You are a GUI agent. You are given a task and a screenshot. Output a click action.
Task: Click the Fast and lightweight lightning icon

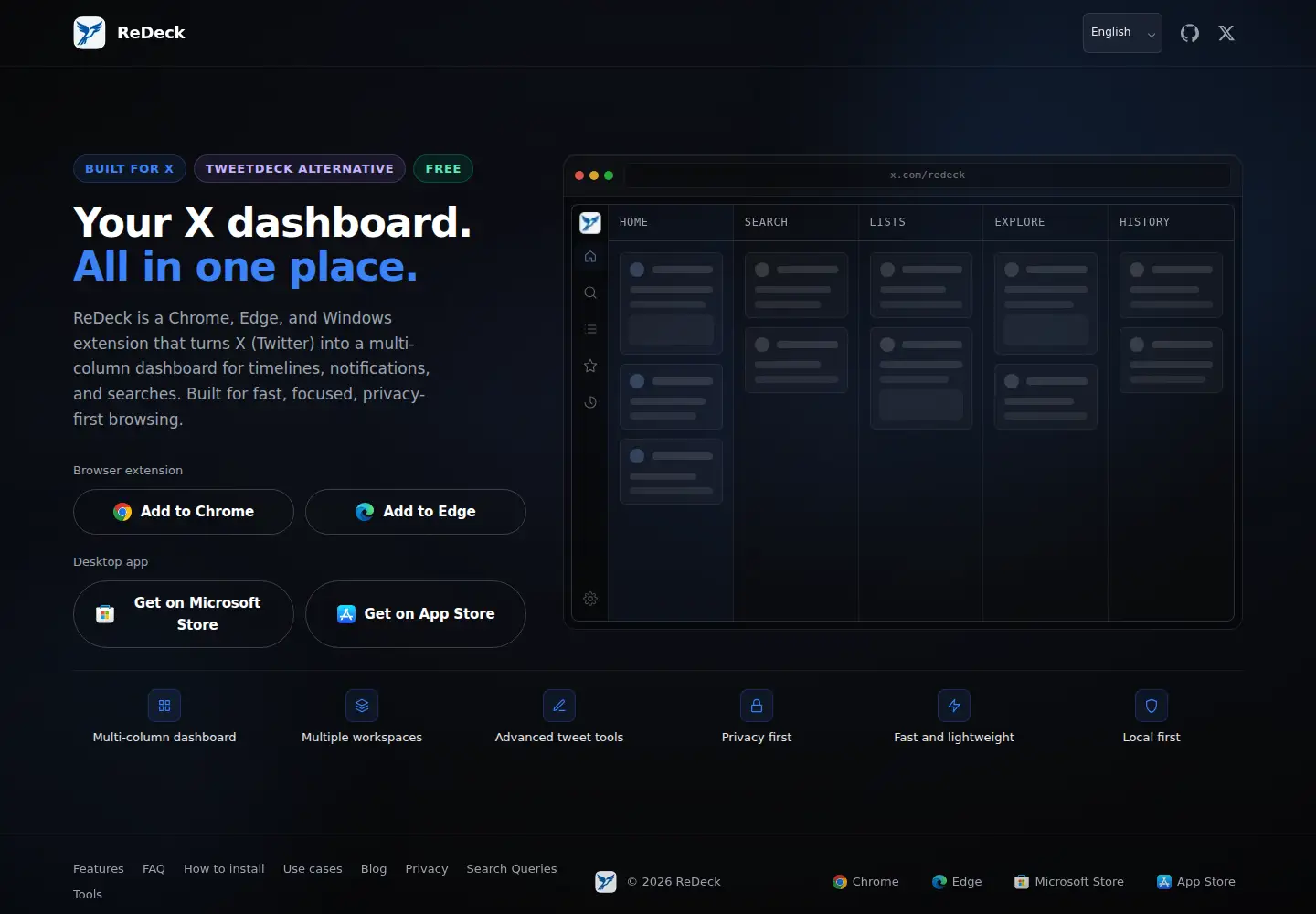click(x=954, y=706)
